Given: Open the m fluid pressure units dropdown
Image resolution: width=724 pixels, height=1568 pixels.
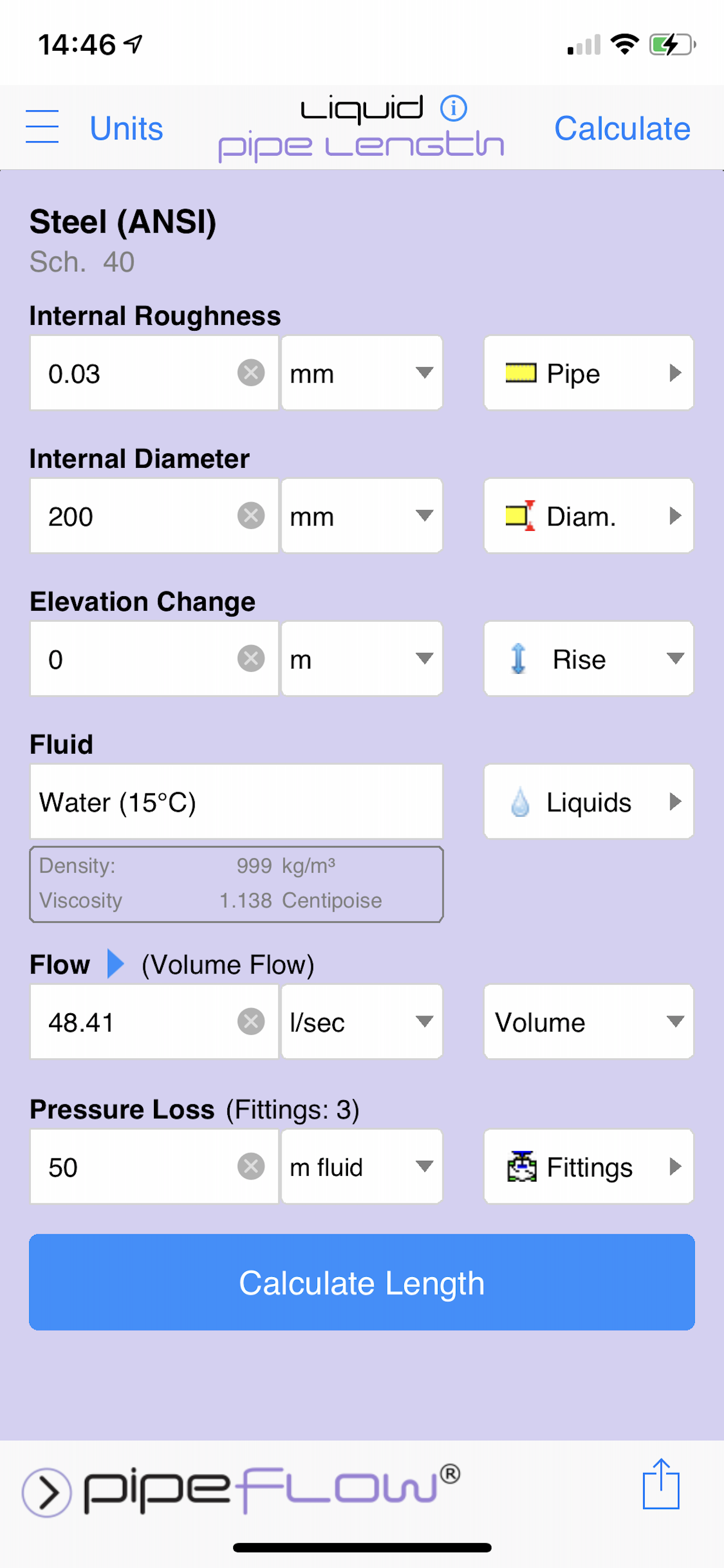Looking at the screenshot, I should point(362,1166).
